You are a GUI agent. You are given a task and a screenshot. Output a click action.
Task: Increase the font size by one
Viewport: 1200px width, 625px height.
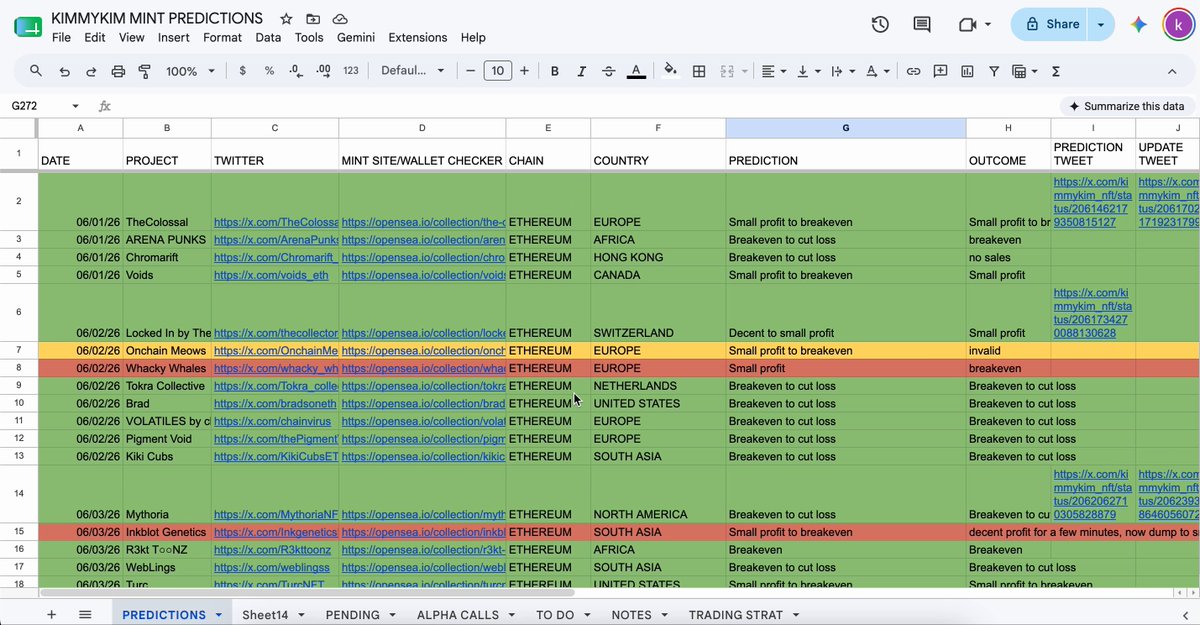click(524, 71)
